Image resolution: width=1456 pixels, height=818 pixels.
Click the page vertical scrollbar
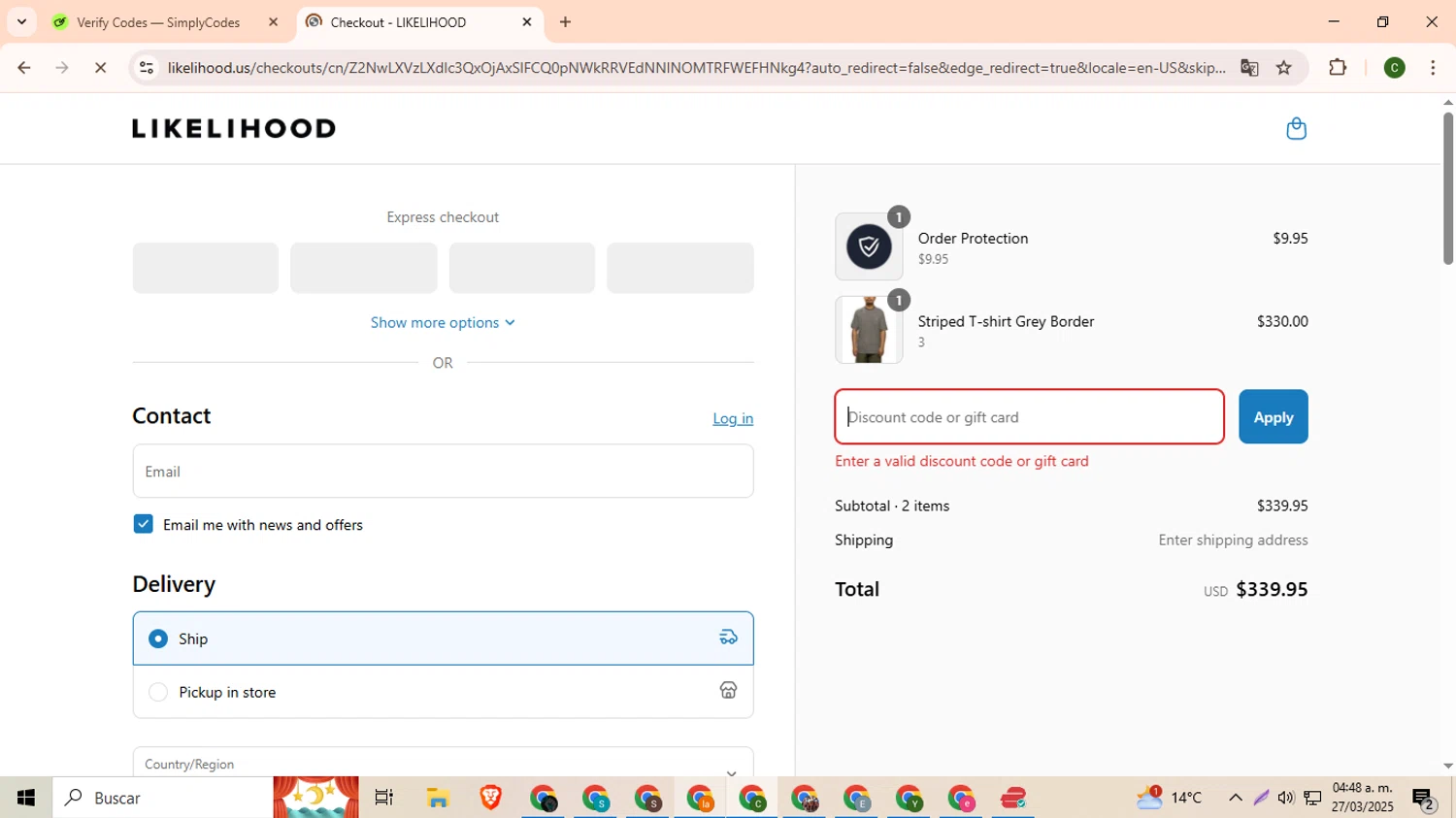click(x=1447, y=189)
